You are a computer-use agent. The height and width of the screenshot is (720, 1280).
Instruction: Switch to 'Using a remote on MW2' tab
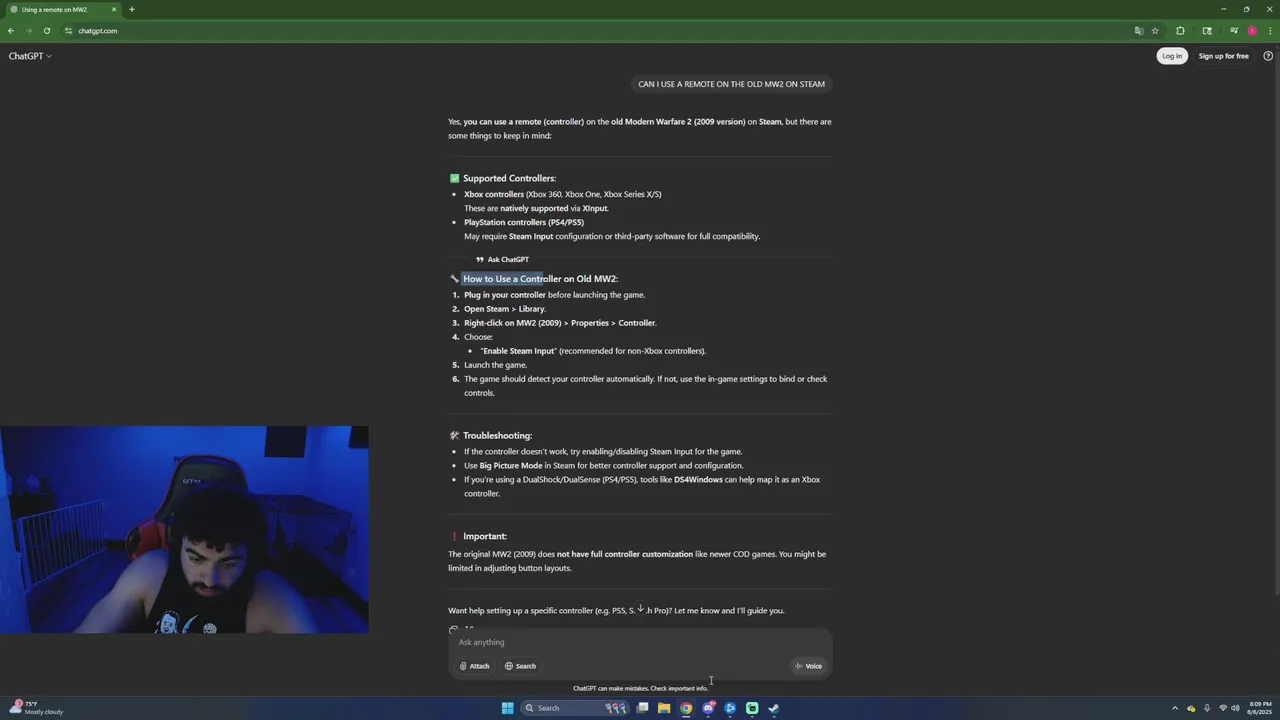click(x=62, y=9)
